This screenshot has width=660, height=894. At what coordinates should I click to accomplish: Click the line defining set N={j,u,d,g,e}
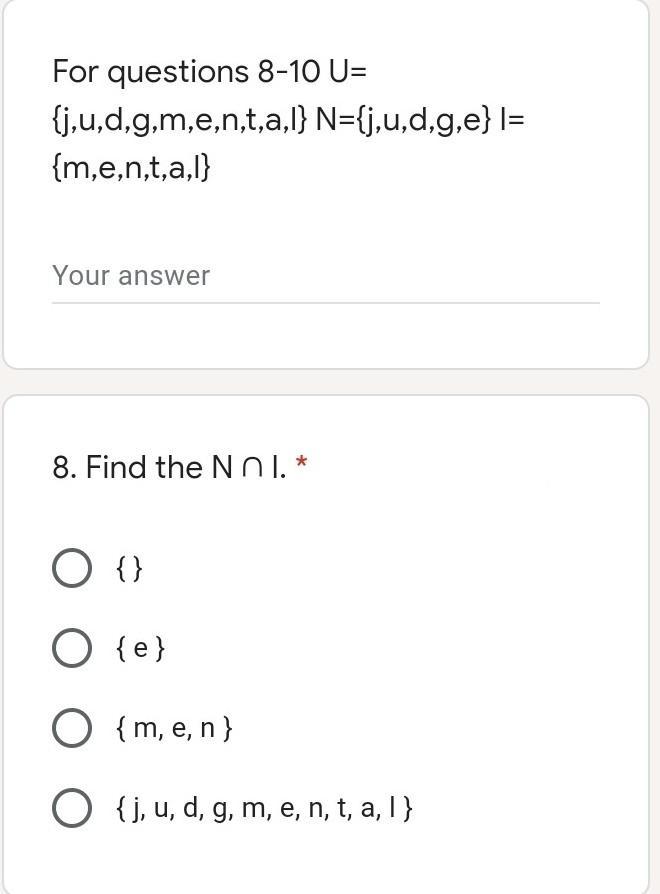[405, 120]
